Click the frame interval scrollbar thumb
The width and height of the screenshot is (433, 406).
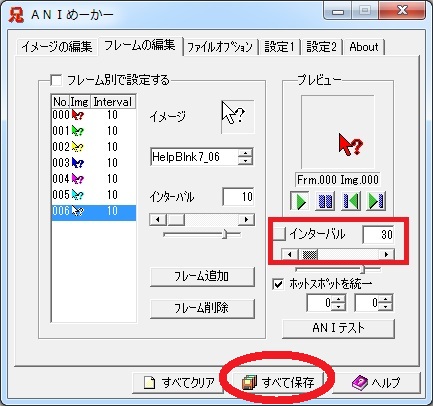click(x=176, y=220)
